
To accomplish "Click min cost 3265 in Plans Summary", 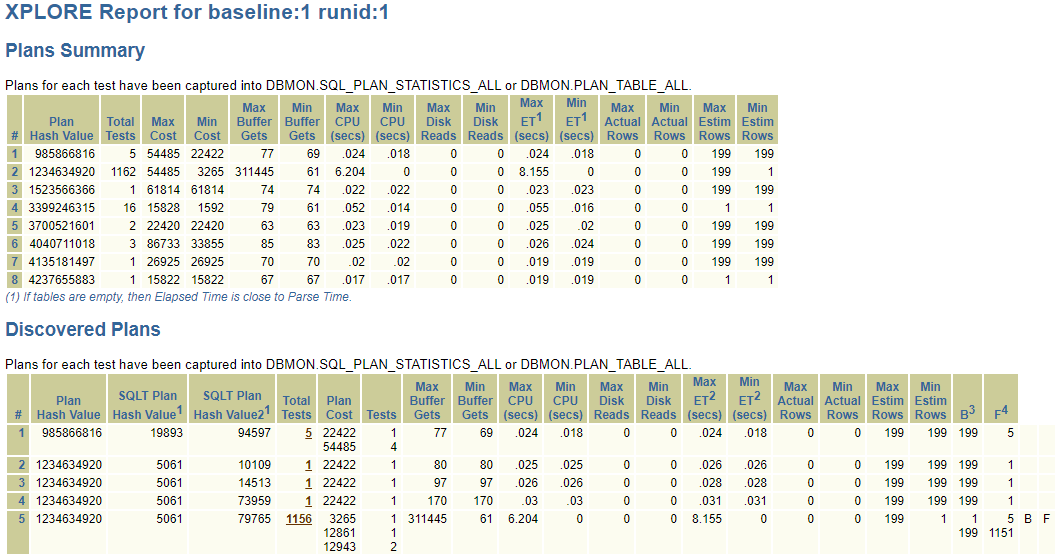I will coord(211,172).
